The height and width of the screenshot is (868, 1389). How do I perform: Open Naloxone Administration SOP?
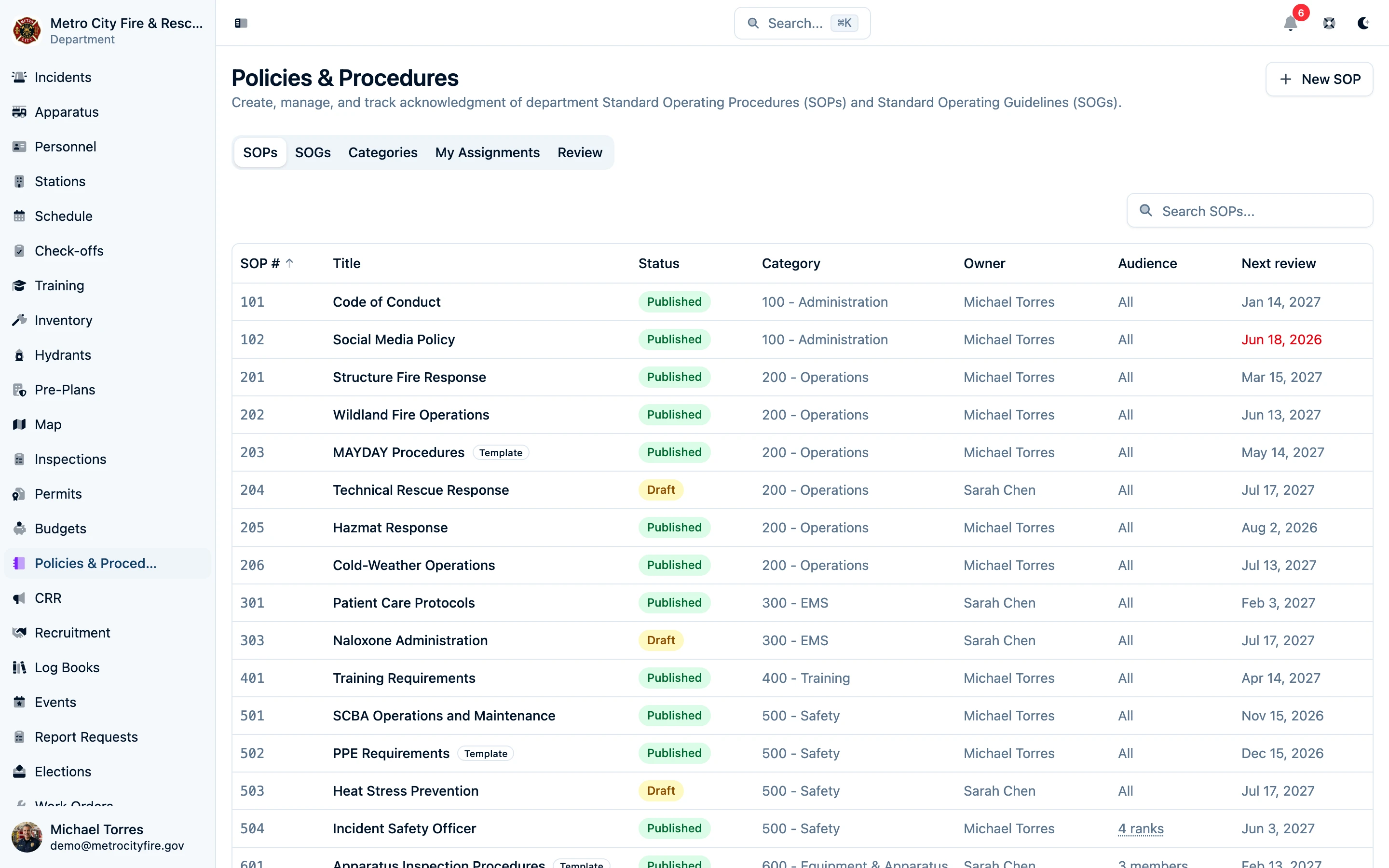coord(410,640)
